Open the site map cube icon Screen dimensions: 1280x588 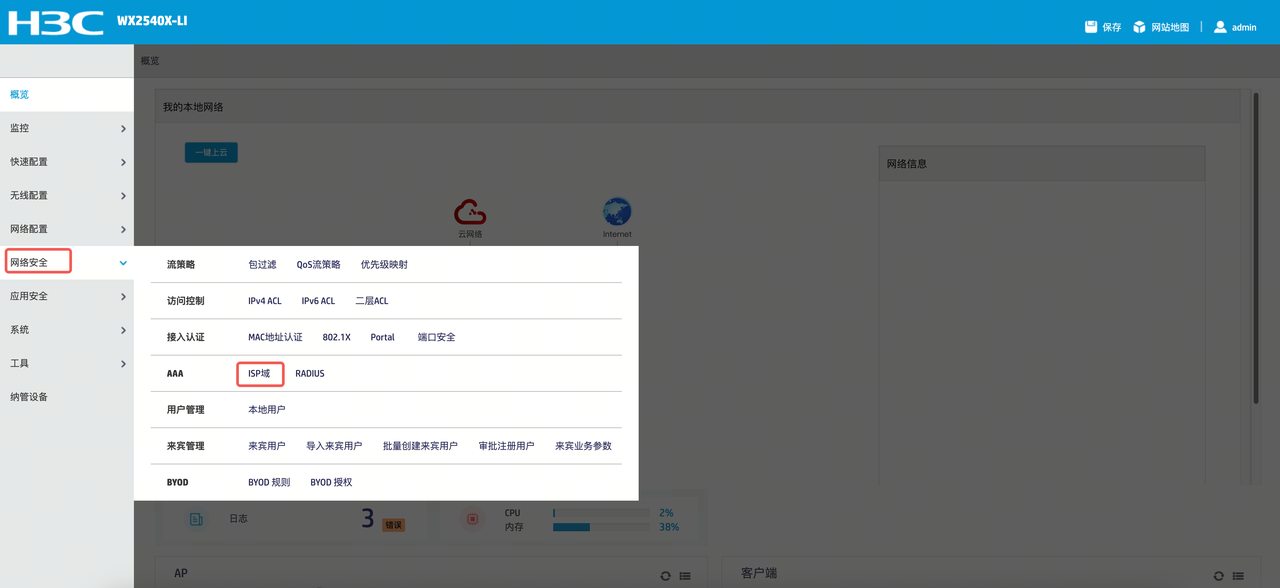pos(1139,27)
